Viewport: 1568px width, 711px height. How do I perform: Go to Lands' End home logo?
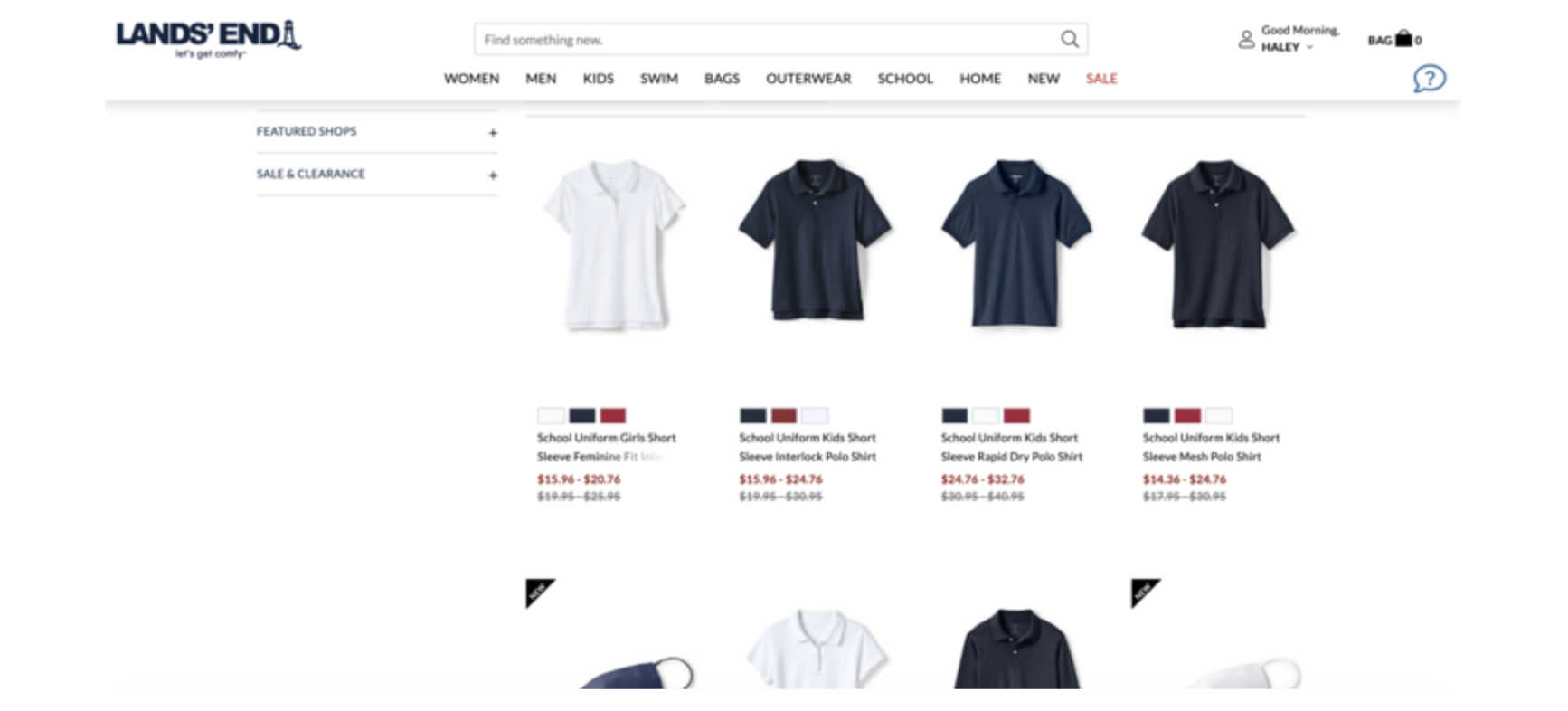coord(208,39)
